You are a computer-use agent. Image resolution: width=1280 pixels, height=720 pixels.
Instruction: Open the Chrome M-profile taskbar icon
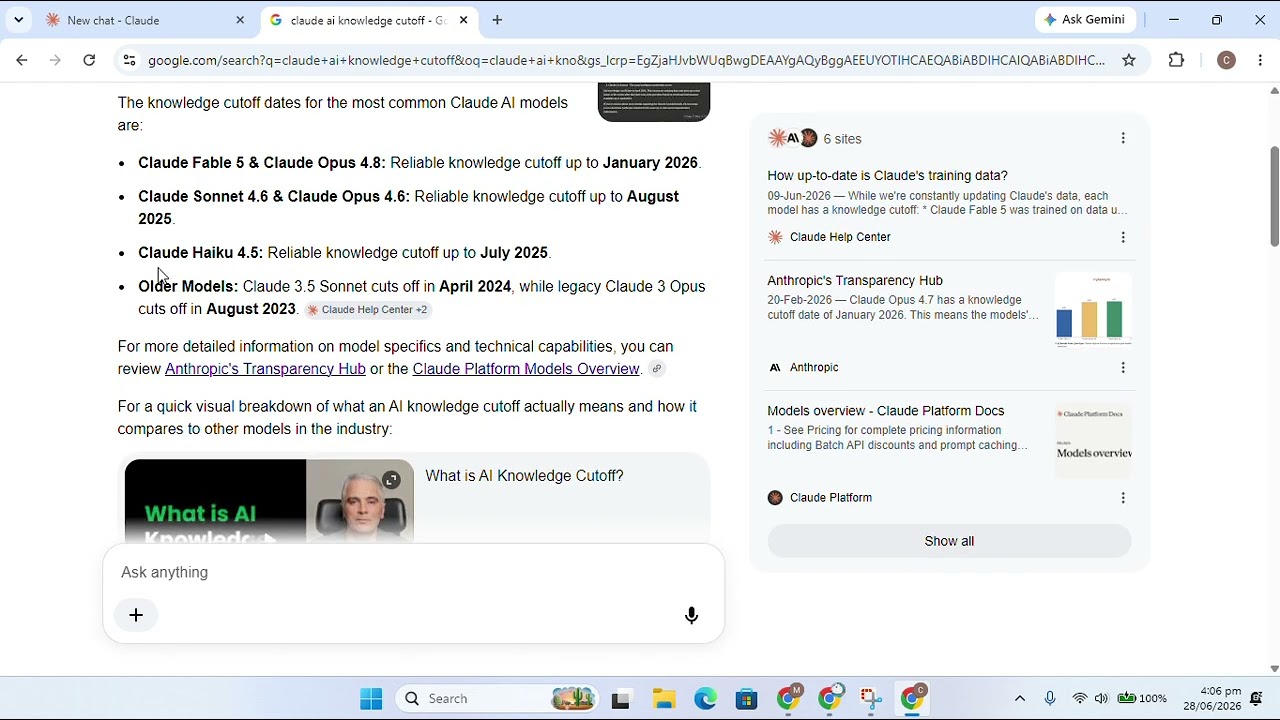click(x=789, y=697)
